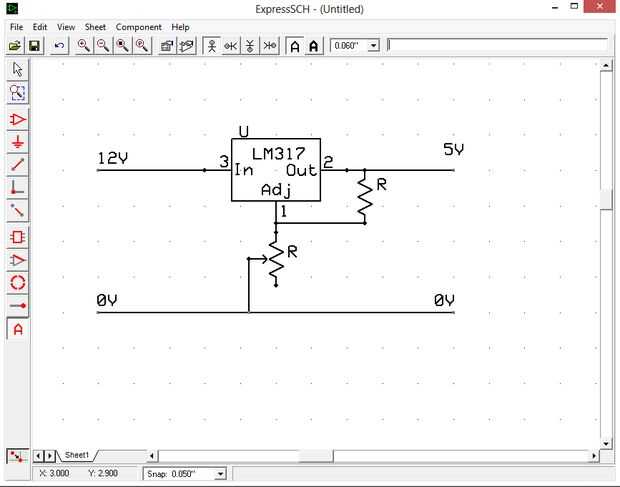
Task: Select the arrow pointer tool
Action: click(x=17, y=70)
